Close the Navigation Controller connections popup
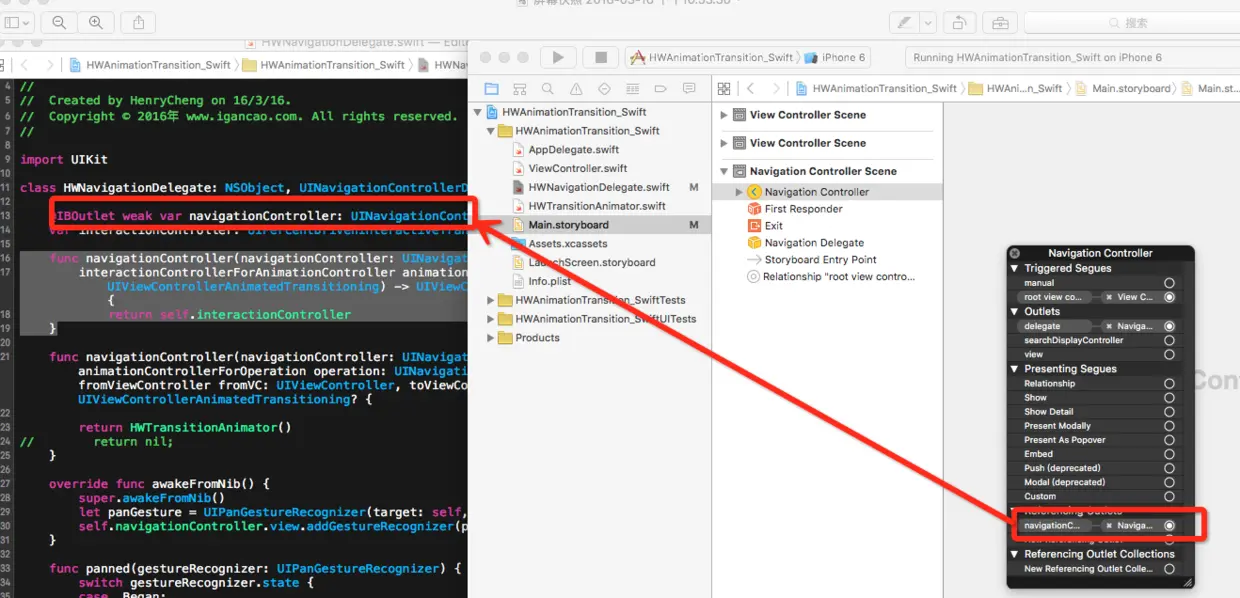Image resolution: width=1240 pixels, height=598 pixels. click(x=1015, y=253)
